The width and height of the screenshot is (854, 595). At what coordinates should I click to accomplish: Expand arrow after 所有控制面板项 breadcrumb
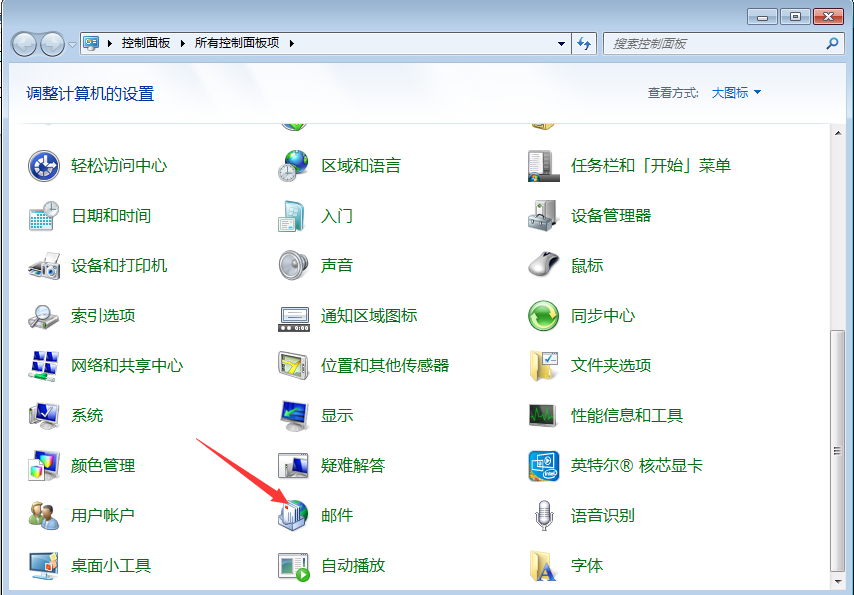tap(292, 43)
